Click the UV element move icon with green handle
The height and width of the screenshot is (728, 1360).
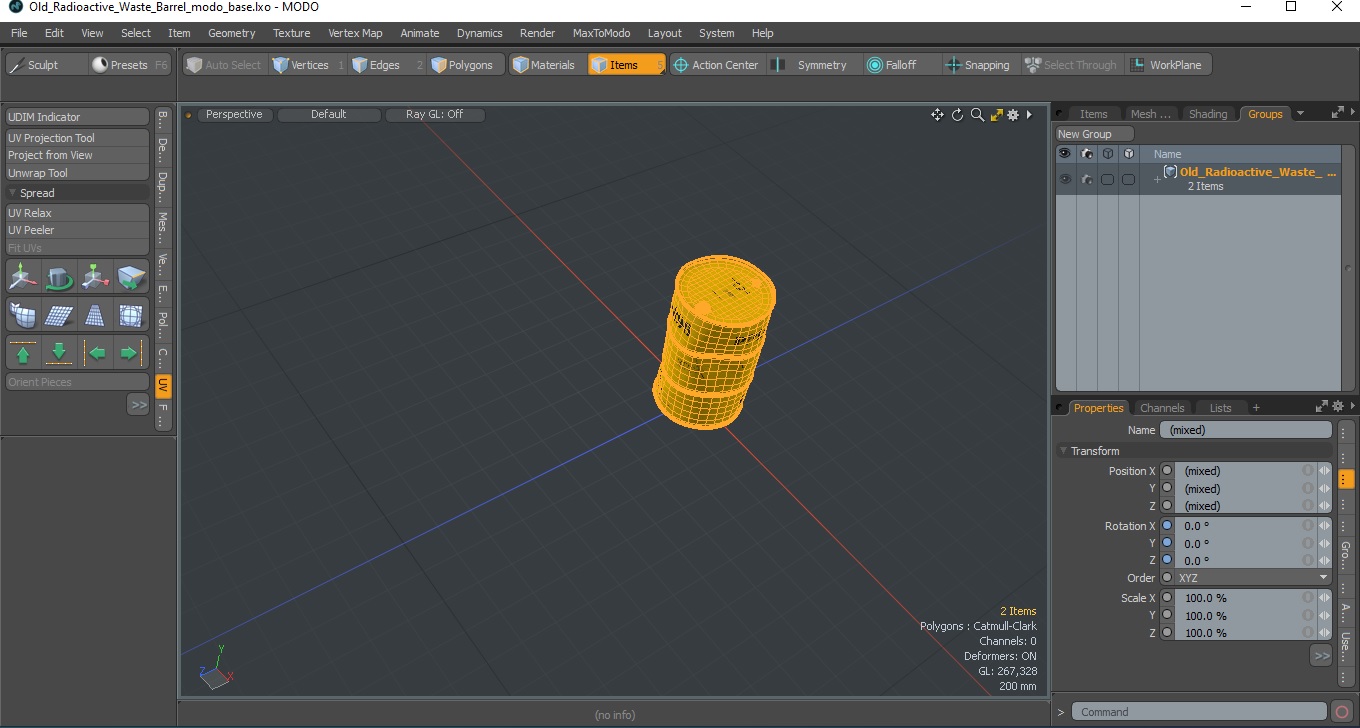pyautogui.click(x=95, y=277)
